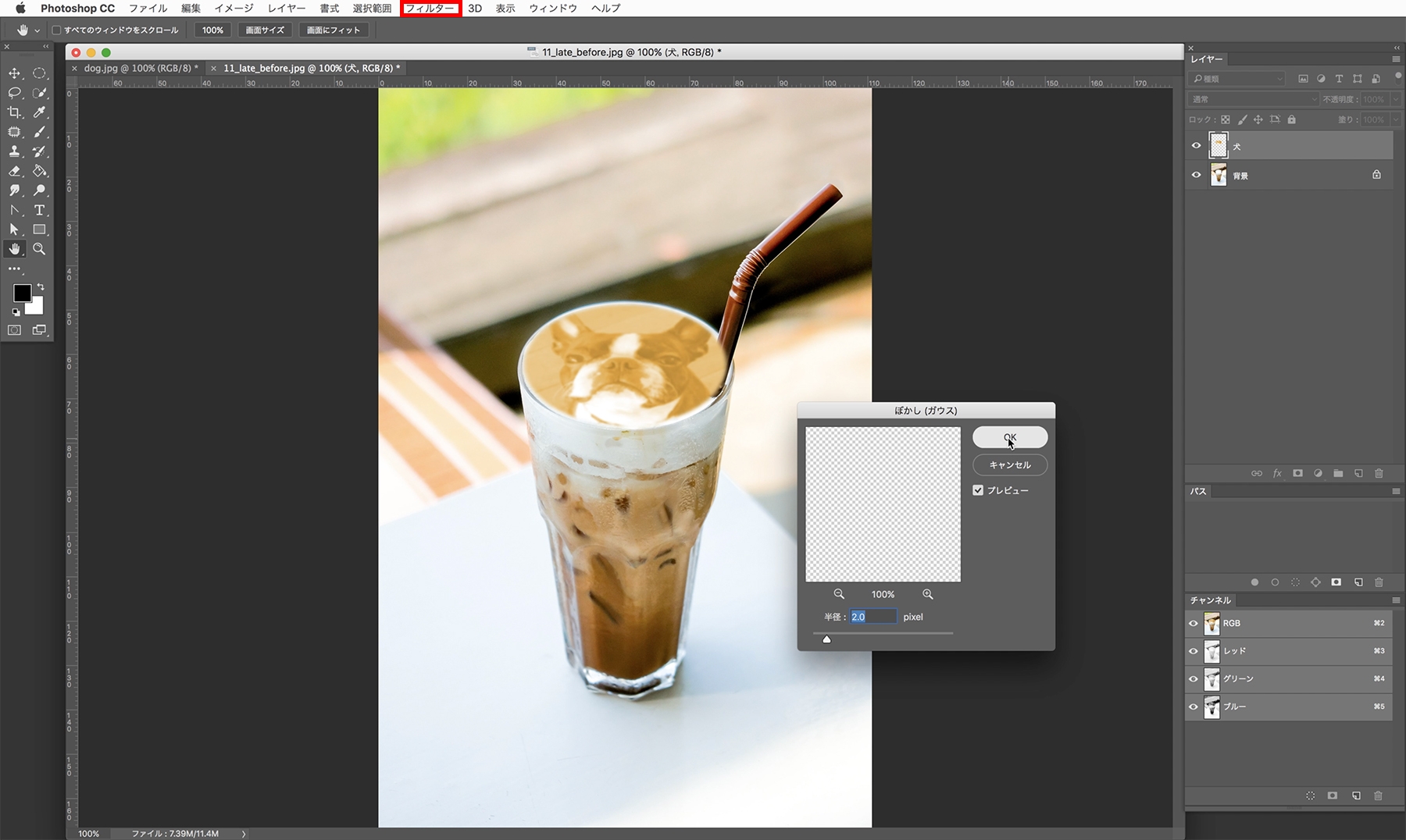
Task: Create a new group folder in Layers panel
Action: [x=1338, y=473]
